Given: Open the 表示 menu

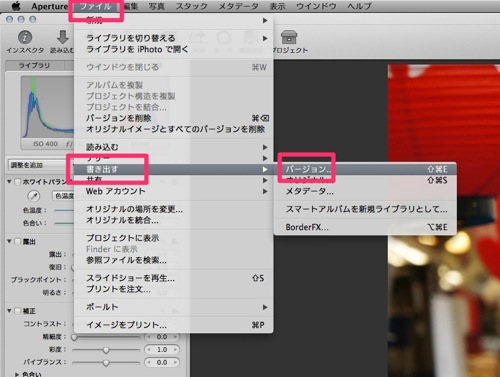Looking at the screenshot, I should [277, 6].
